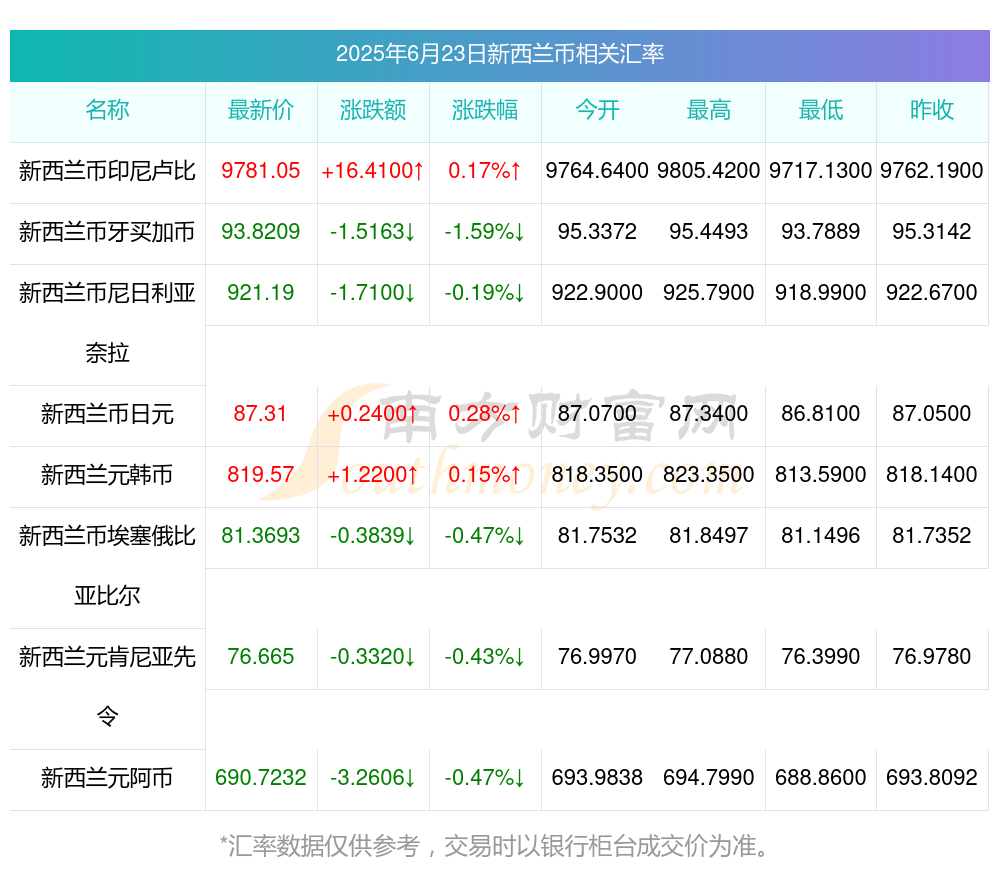Click the latest price 93.8209
This screenshot has height=877, width=1000.
coord(261,232)
